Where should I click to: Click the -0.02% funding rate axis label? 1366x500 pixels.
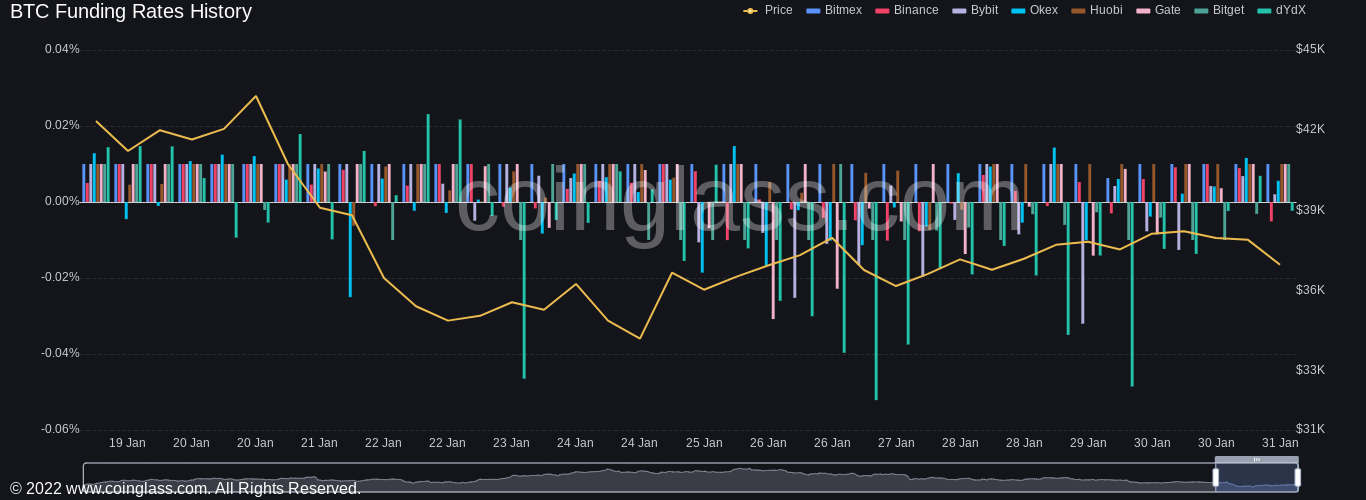click(60, 277)
